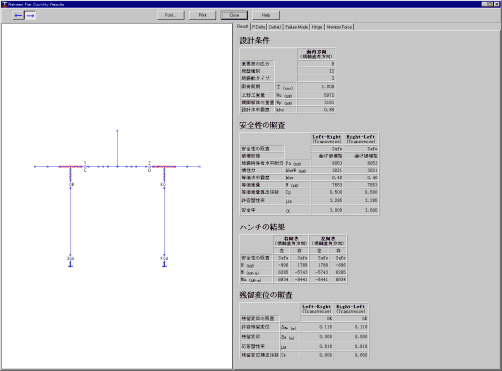Click the Print button
Screen dimensions: 502x371
tap(202, 15)
